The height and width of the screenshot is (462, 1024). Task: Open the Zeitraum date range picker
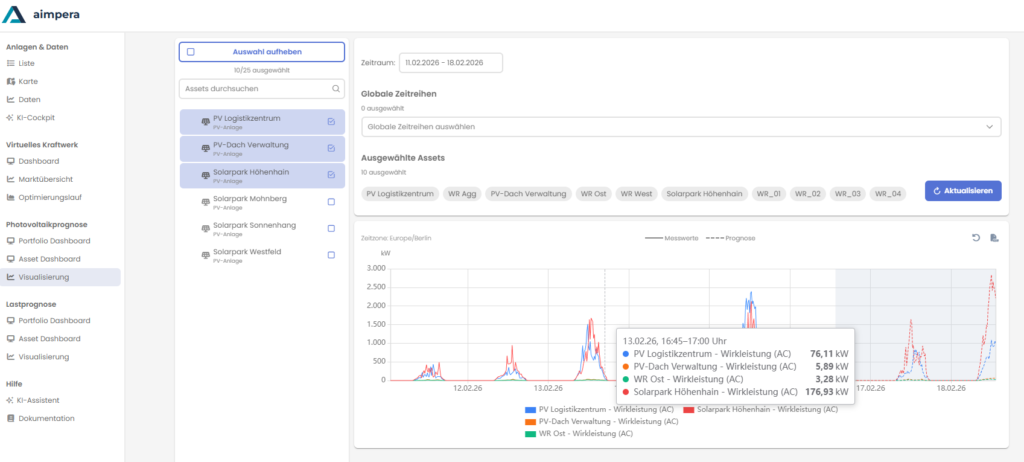pos(450,63)
